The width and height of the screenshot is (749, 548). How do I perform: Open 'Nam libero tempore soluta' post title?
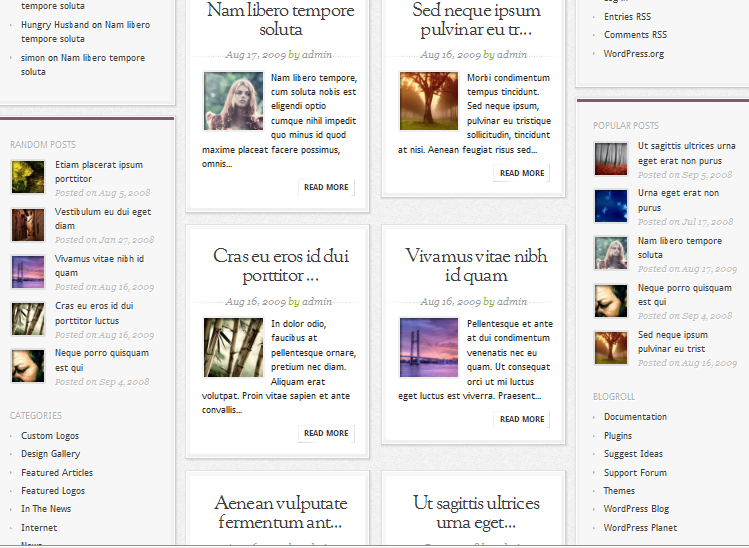tap(281, 20)
